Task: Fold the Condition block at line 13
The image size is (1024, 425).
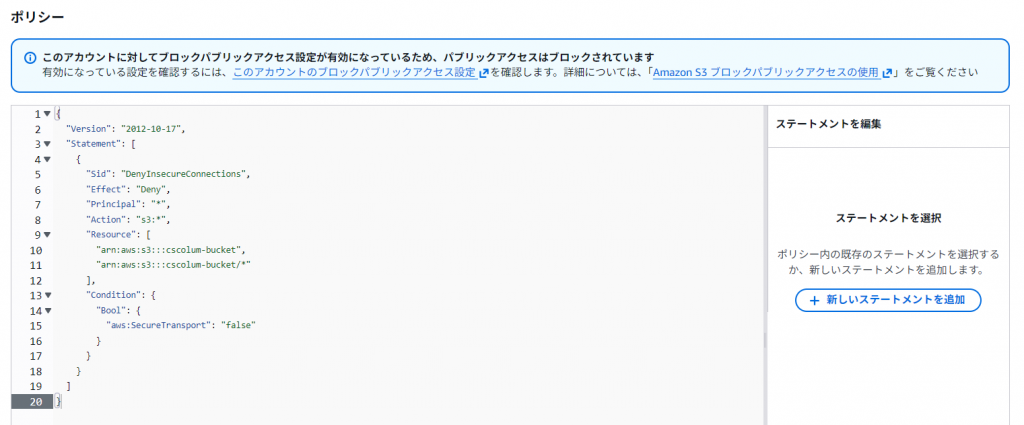Action: click(47, 295)
